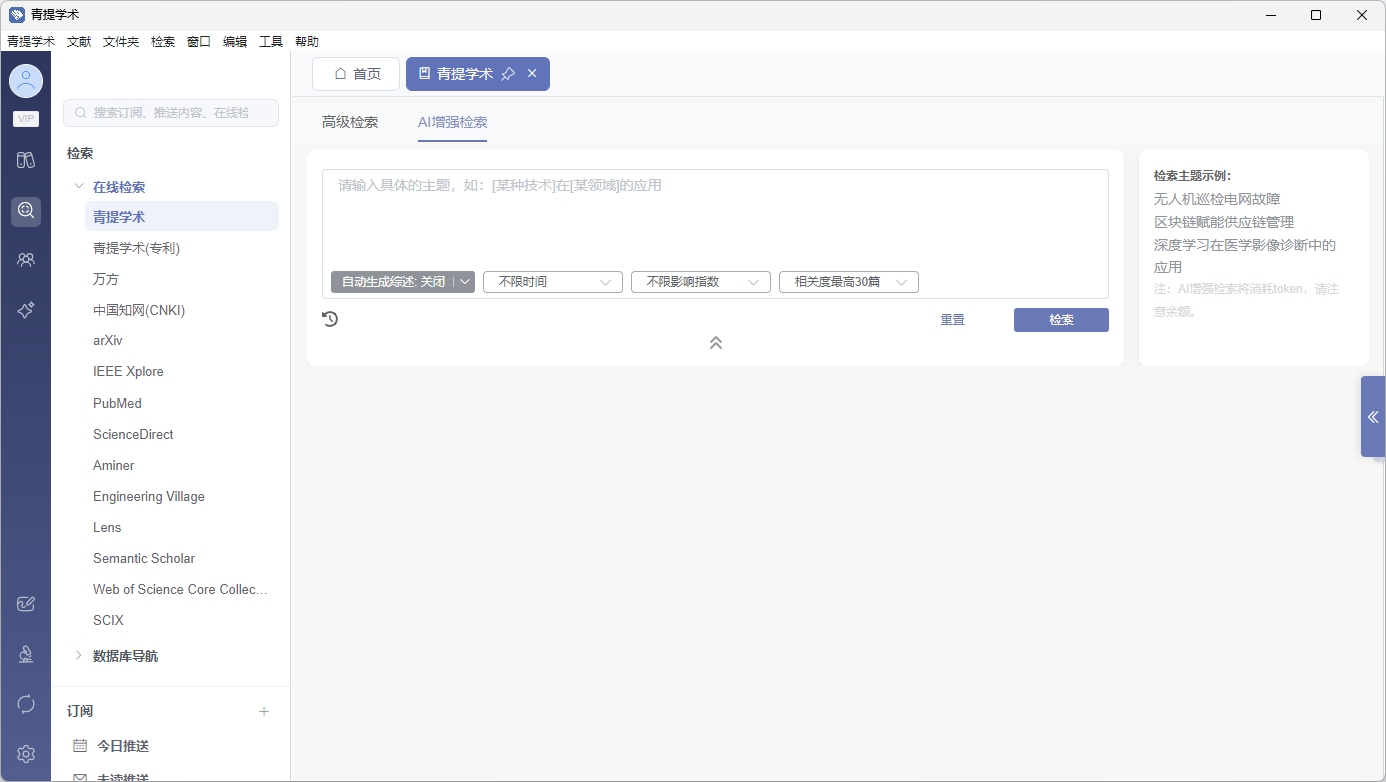Open 今日推送 in subscriptions
Viewport: 1386px width, 782px height.
123,746
